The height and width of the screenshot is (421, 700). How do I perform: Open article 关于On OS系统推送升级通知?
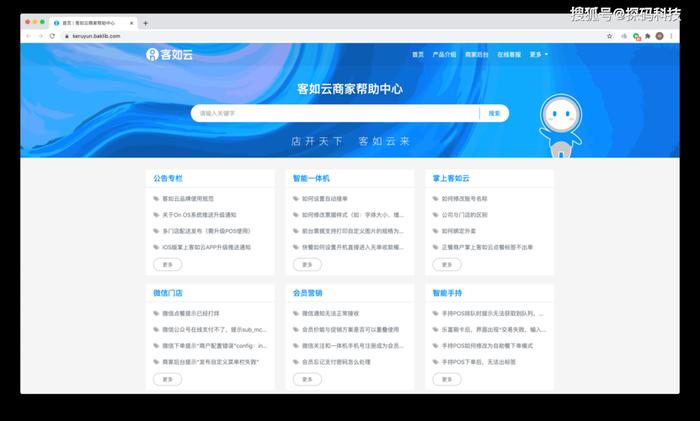[x=199, y=215]
